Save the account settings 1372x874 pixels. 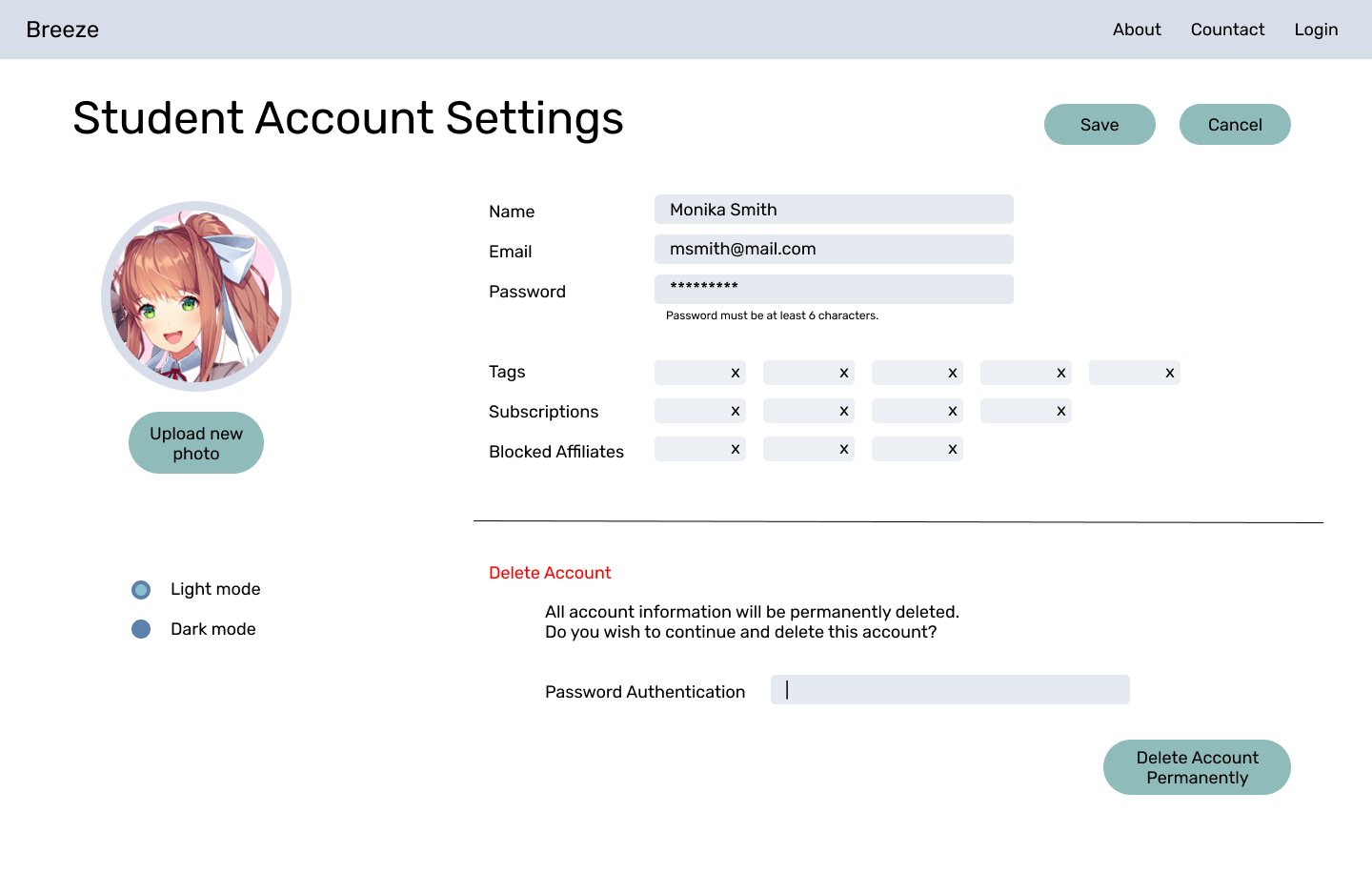tap(1100, 125)
